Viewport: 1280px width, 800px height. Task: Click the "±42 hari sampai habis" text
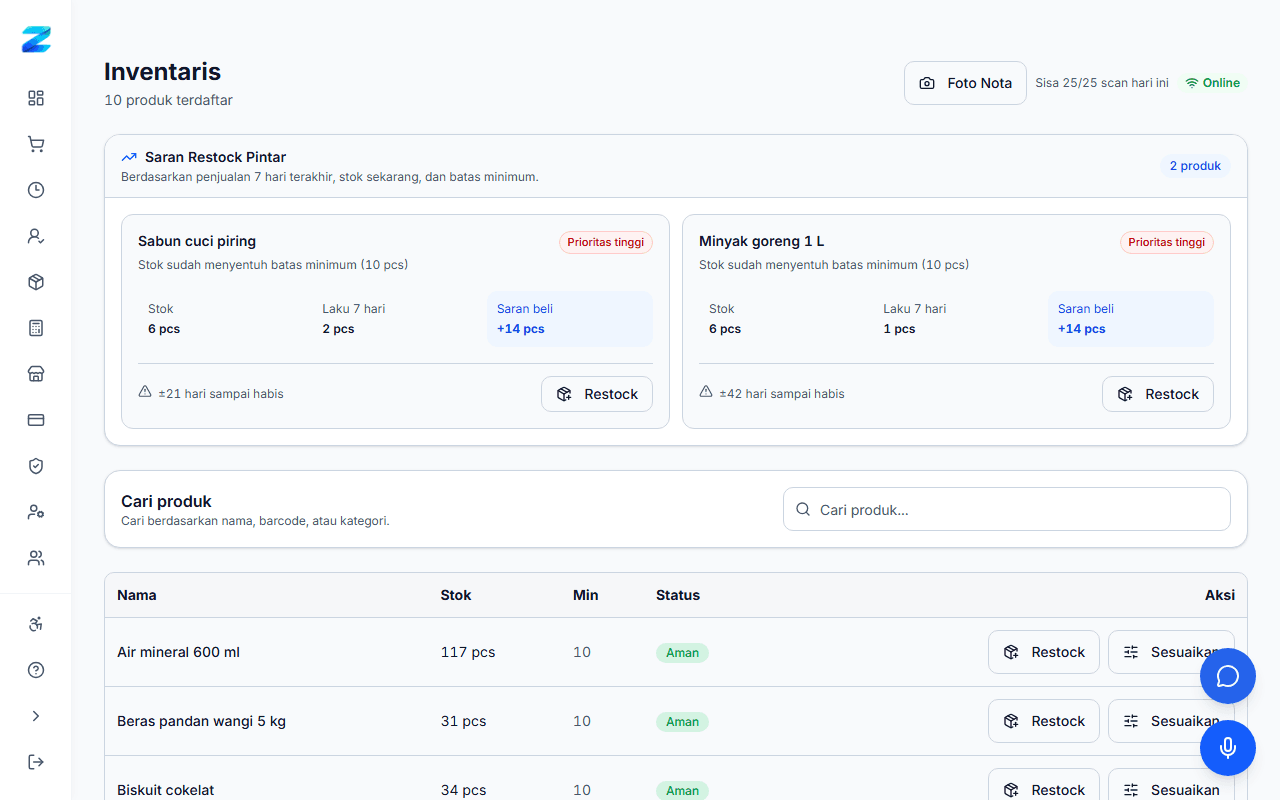(782, 394)
